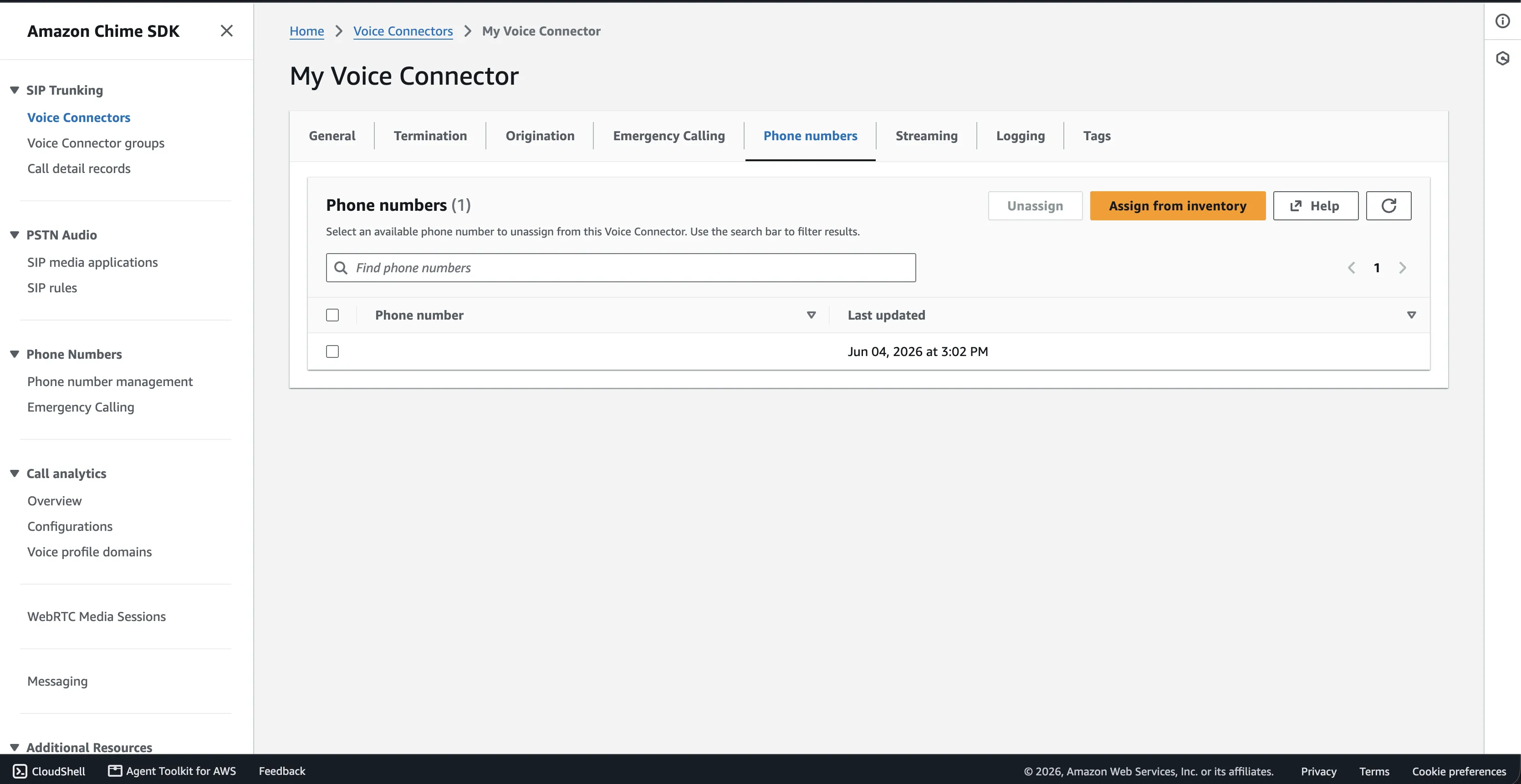Open Cookie preferences in footer

(x=1459, y=771)
